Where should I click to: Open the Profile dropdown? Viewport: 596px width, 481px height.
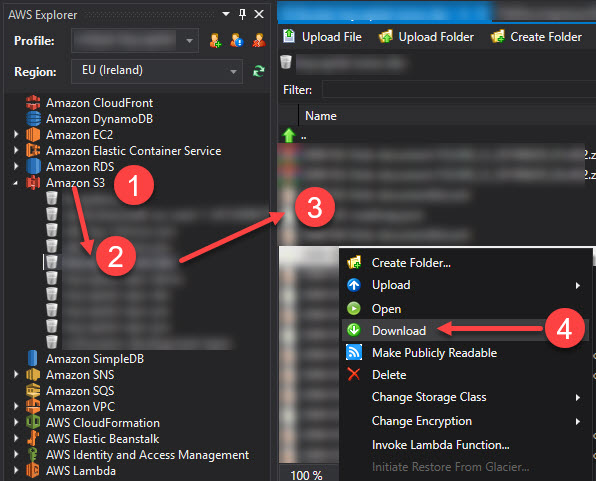(189, 40)
